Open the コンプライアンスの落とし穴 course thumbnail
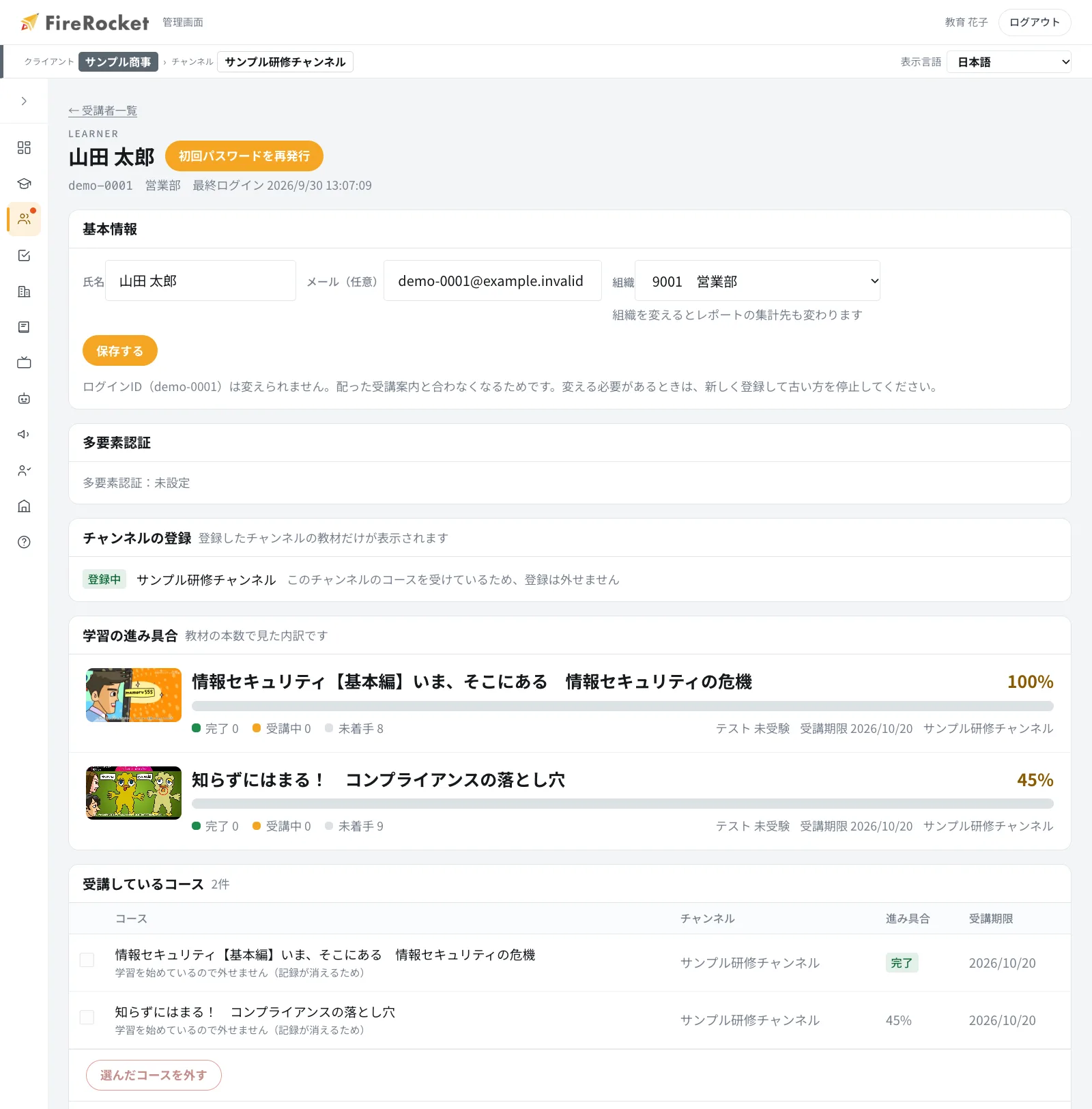Screen dimensions: 1092x1109 click(134, 793)
